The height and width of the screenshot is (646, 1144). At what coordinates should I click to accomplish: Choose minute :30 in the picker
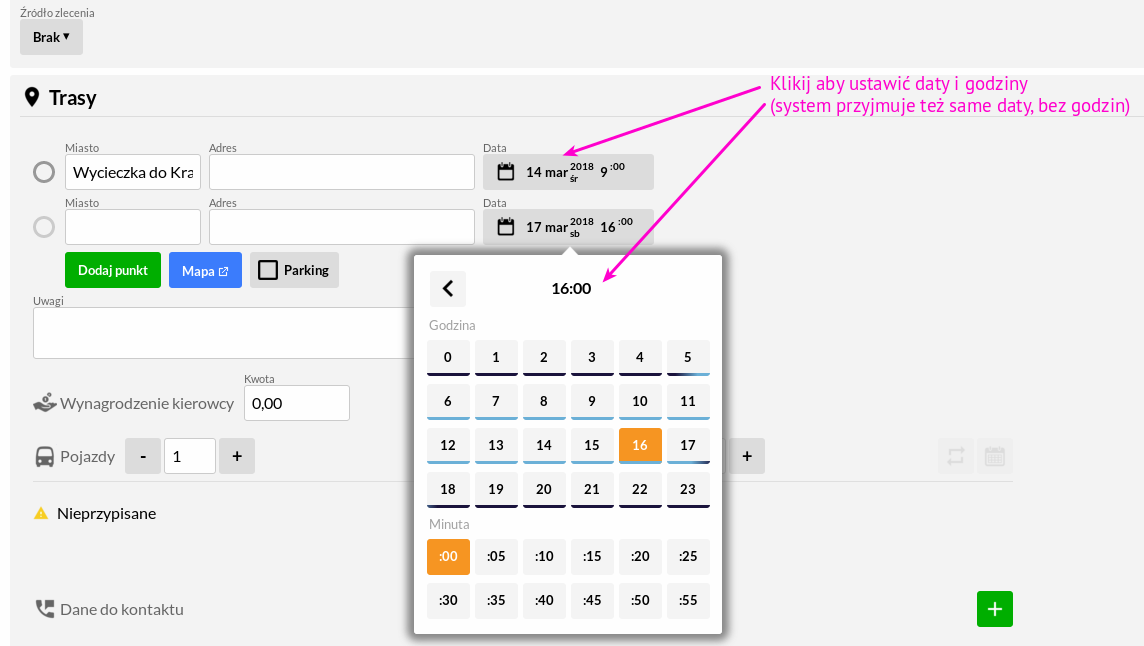click(448, 600)
